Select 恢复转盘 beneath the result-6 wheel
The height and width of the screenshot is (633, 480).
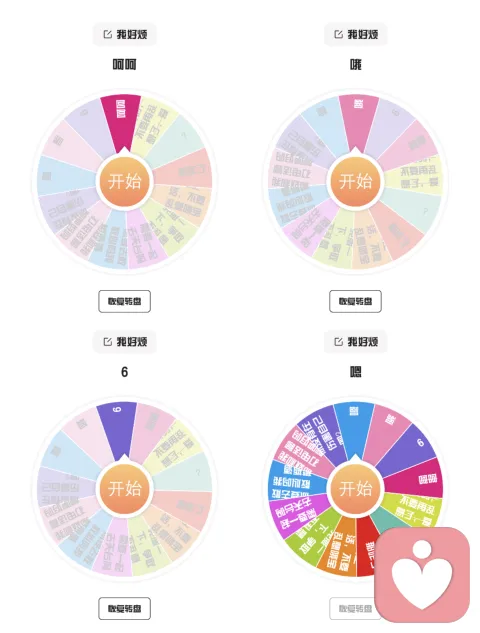(124, 608)
